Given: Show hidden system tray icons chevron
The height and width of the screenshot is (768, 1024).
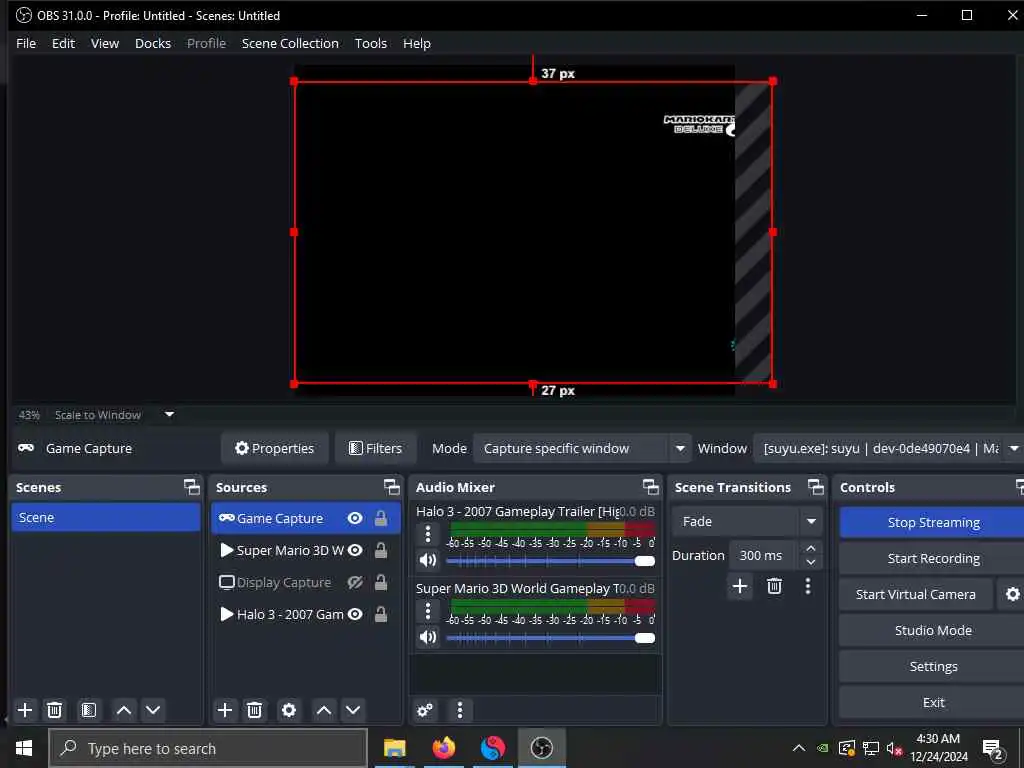Looking at the screenshot, I should 798,748.
